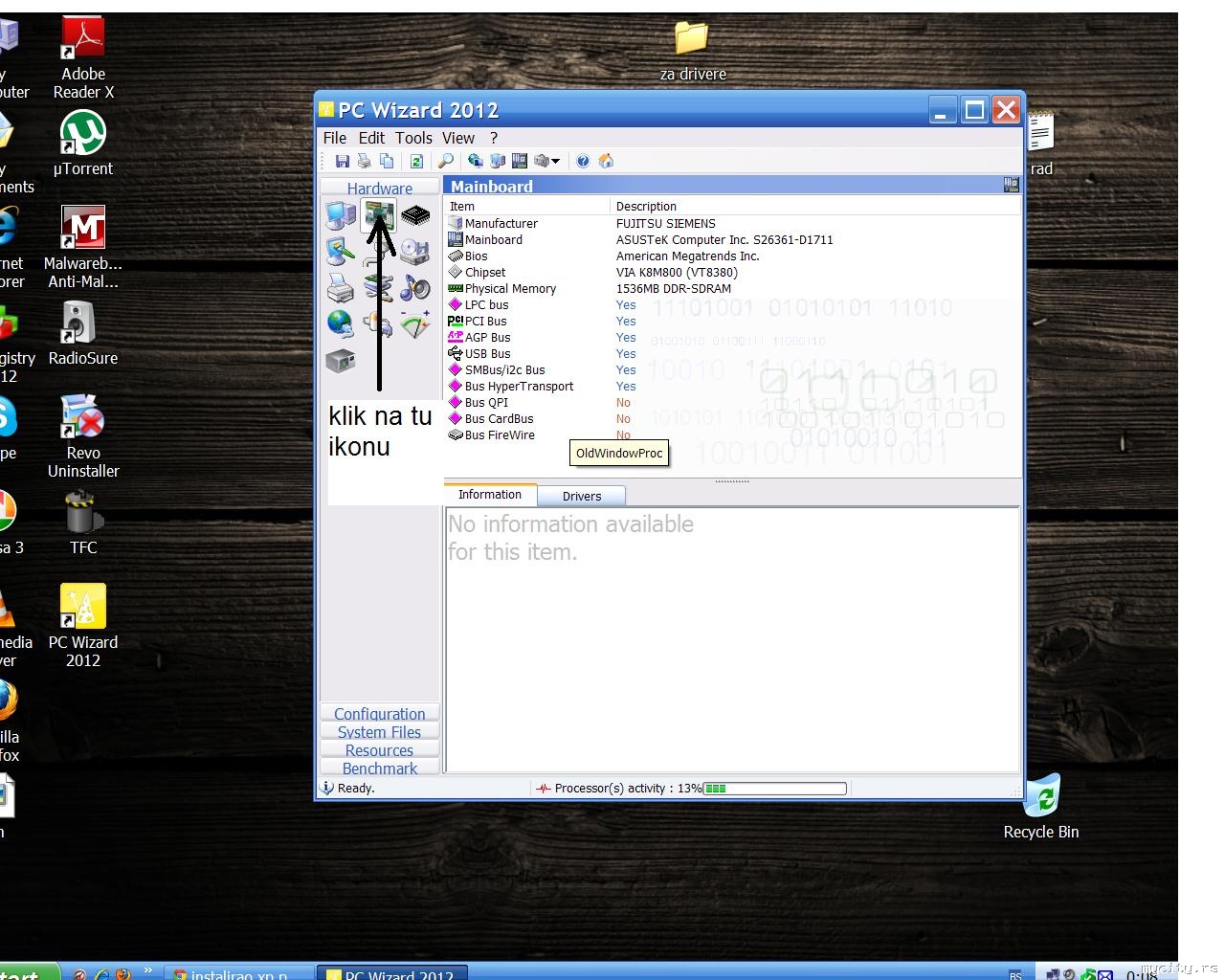Select the Chipset row
The width and height of the screenshot is (1225, 980).
coord(733,273)
